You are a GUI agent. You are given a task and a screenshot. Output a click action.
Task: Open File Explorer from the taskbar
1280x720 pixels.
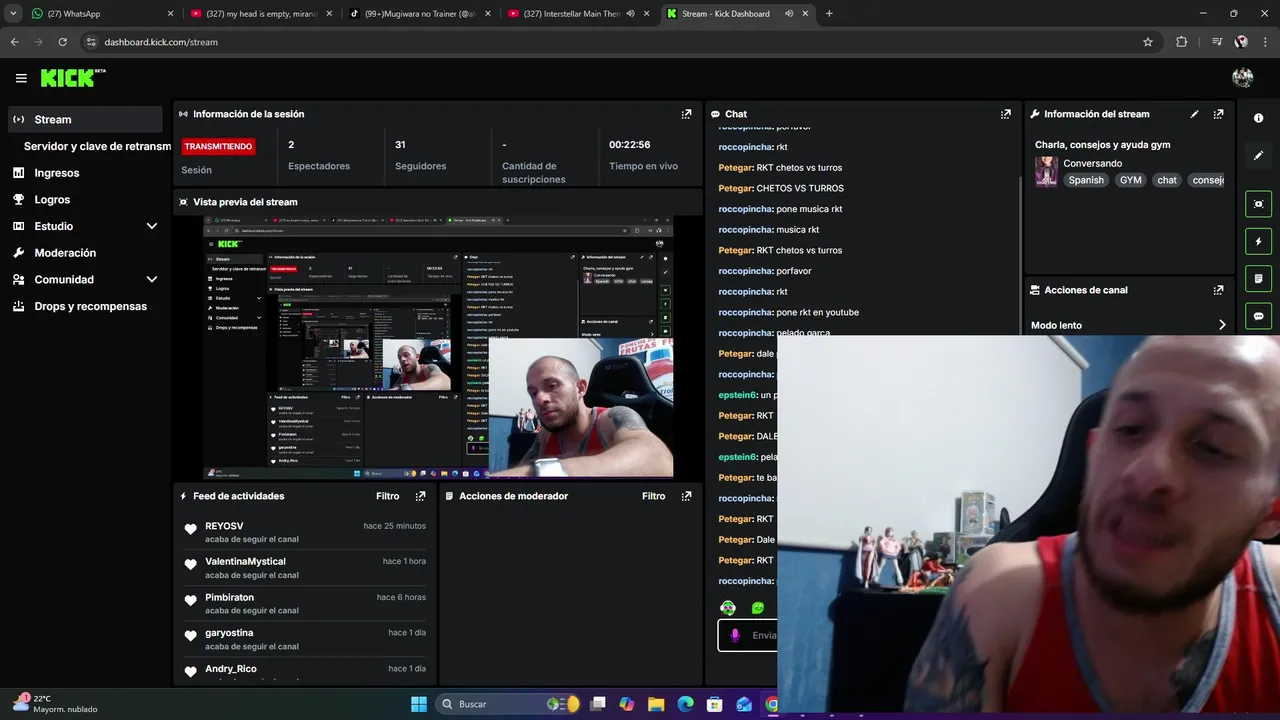656,704
